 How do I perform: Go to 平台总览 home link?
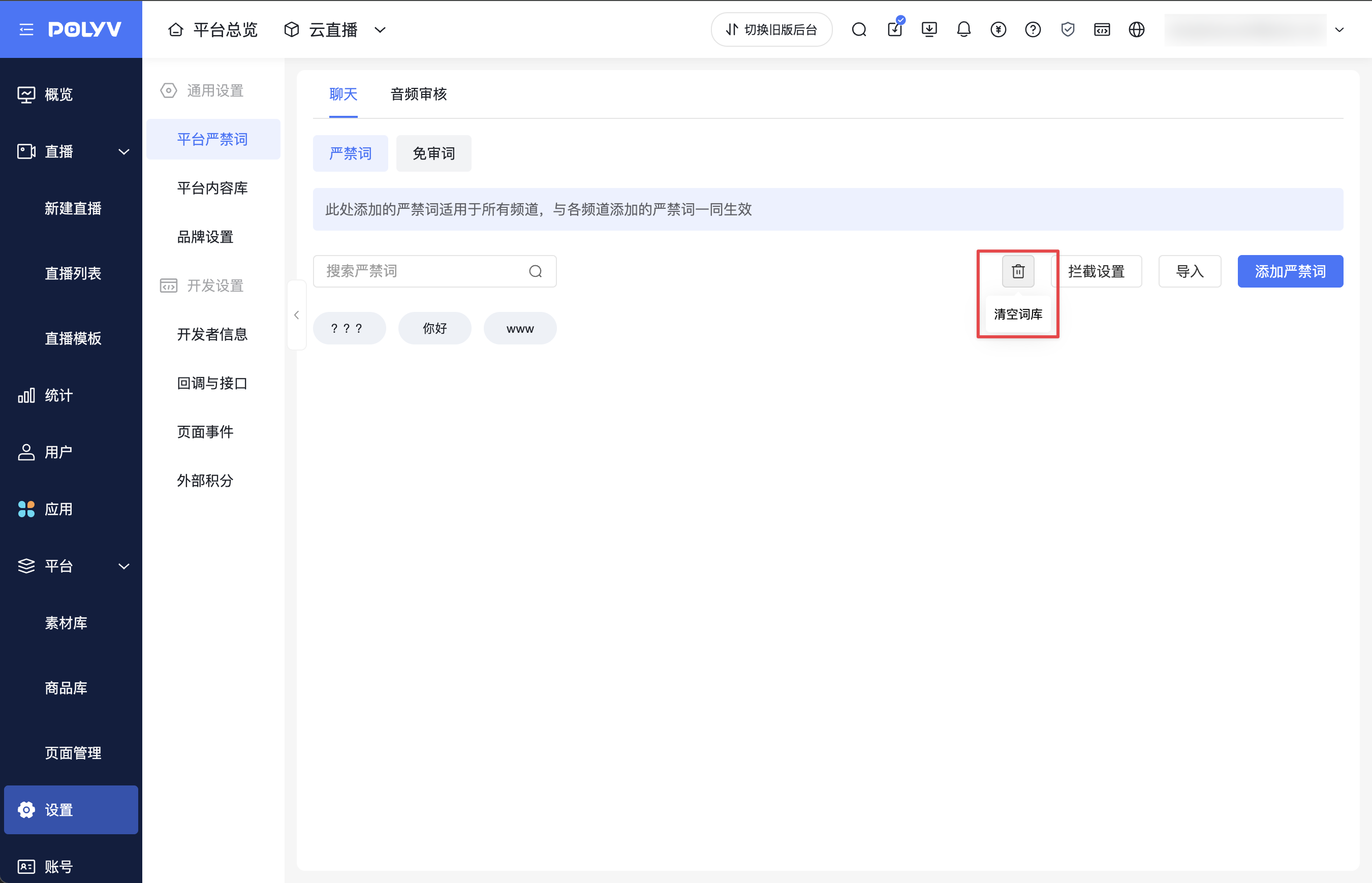pos(213,29)
